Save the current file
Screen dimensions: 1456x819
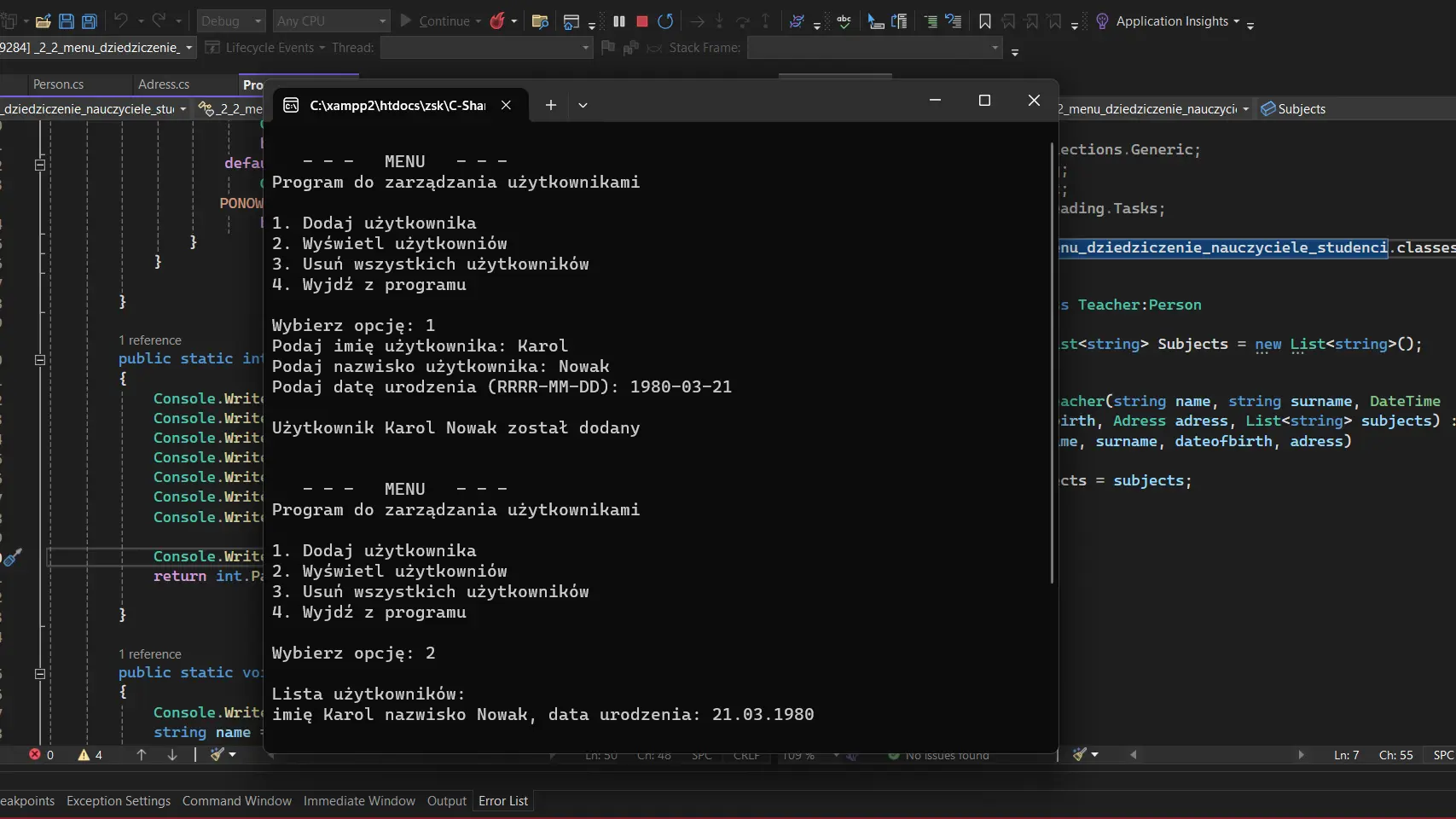pos(67,21)
